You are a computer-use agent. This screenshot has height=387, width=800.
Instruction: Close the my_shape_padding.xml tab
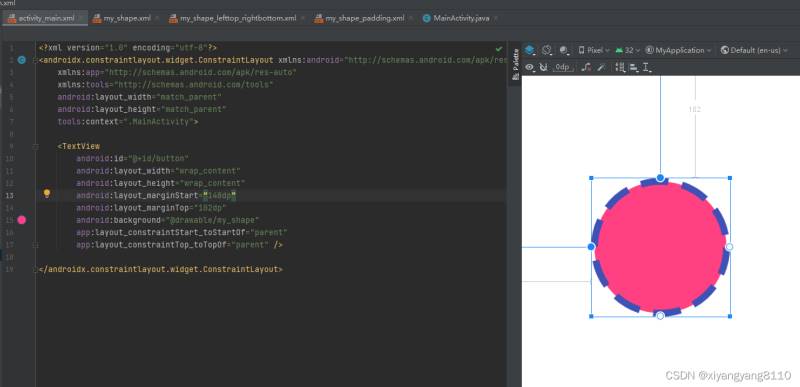(x=411, y=18)
